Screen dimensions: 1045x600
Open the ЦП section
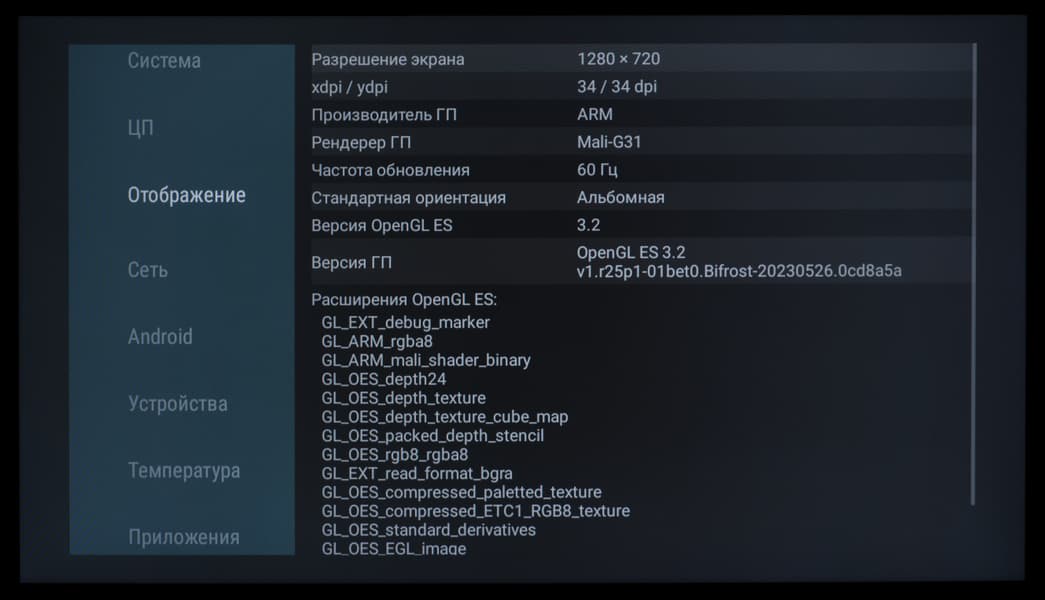tap(141, 127)
